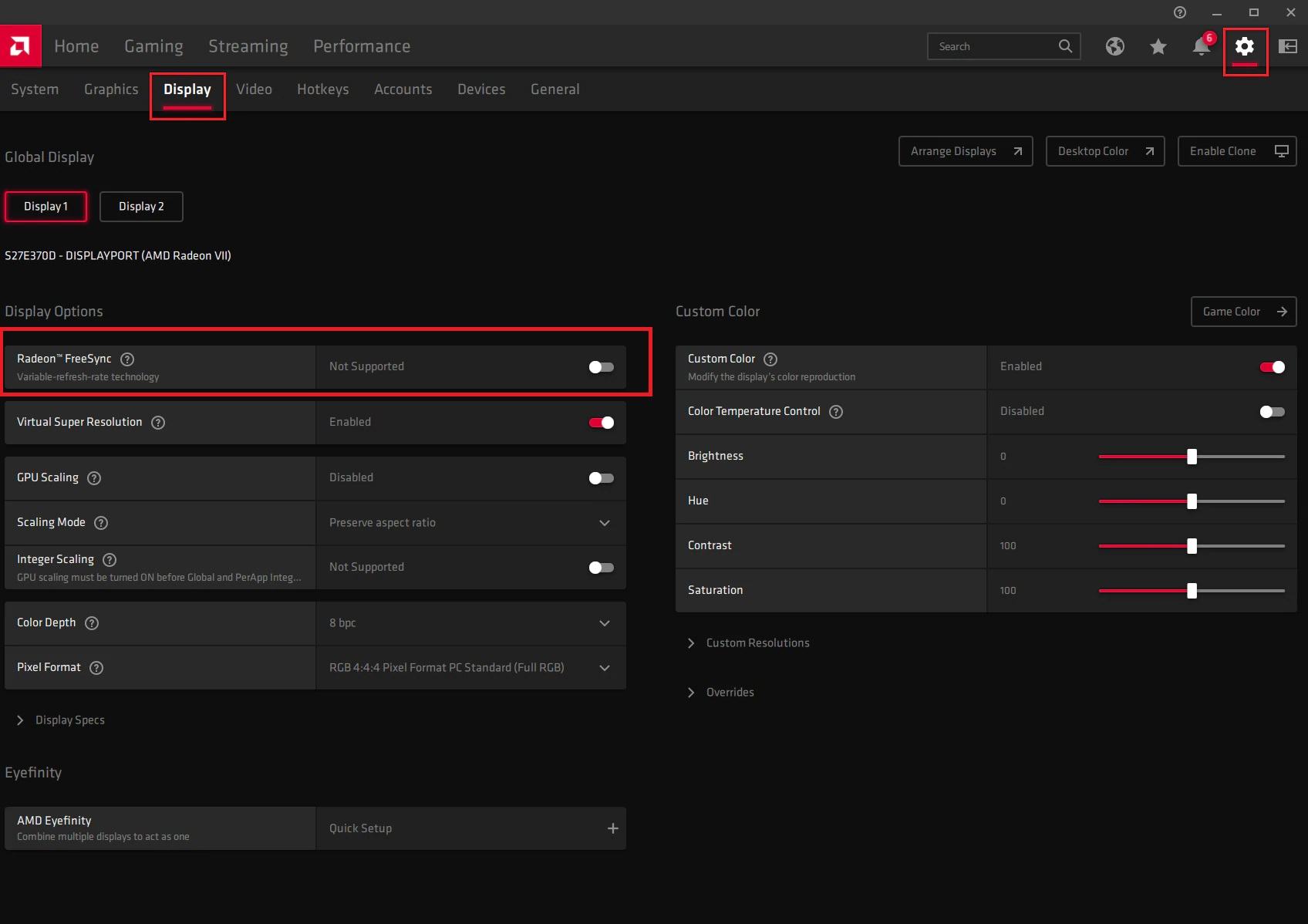Show help for Scaling Mode
The width and height of the screenshot is (1308, 924).
[101, 523]
